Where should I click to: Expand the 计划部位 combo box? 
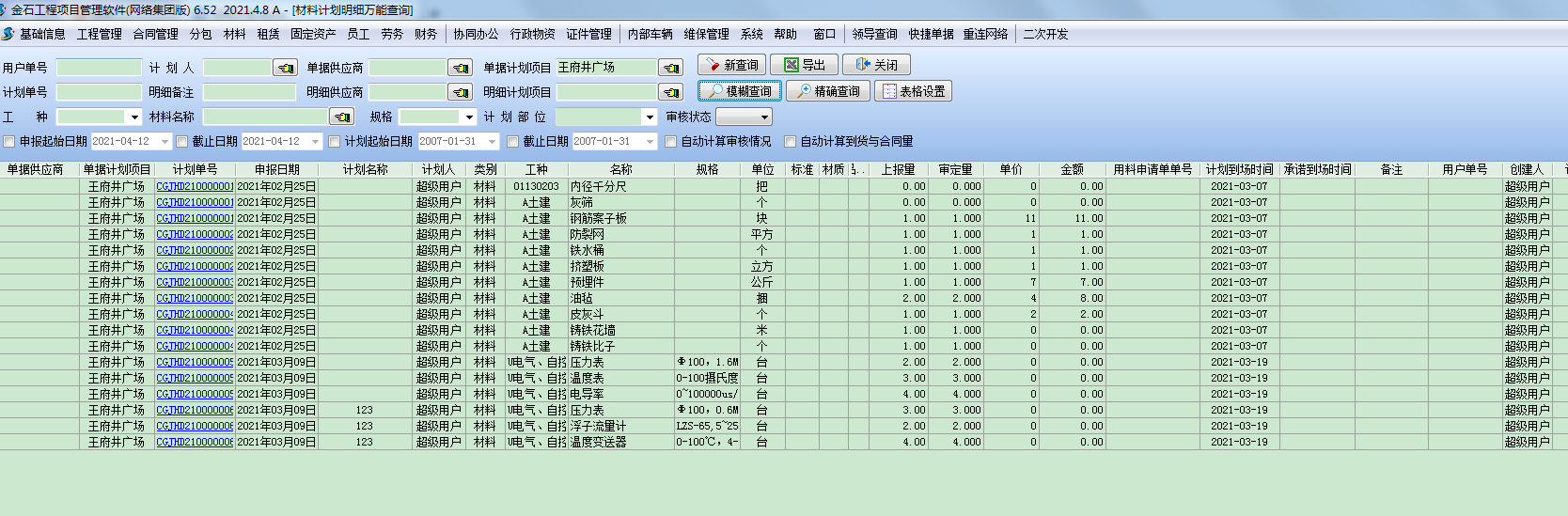pyautogui.click(x=649, y=117)
